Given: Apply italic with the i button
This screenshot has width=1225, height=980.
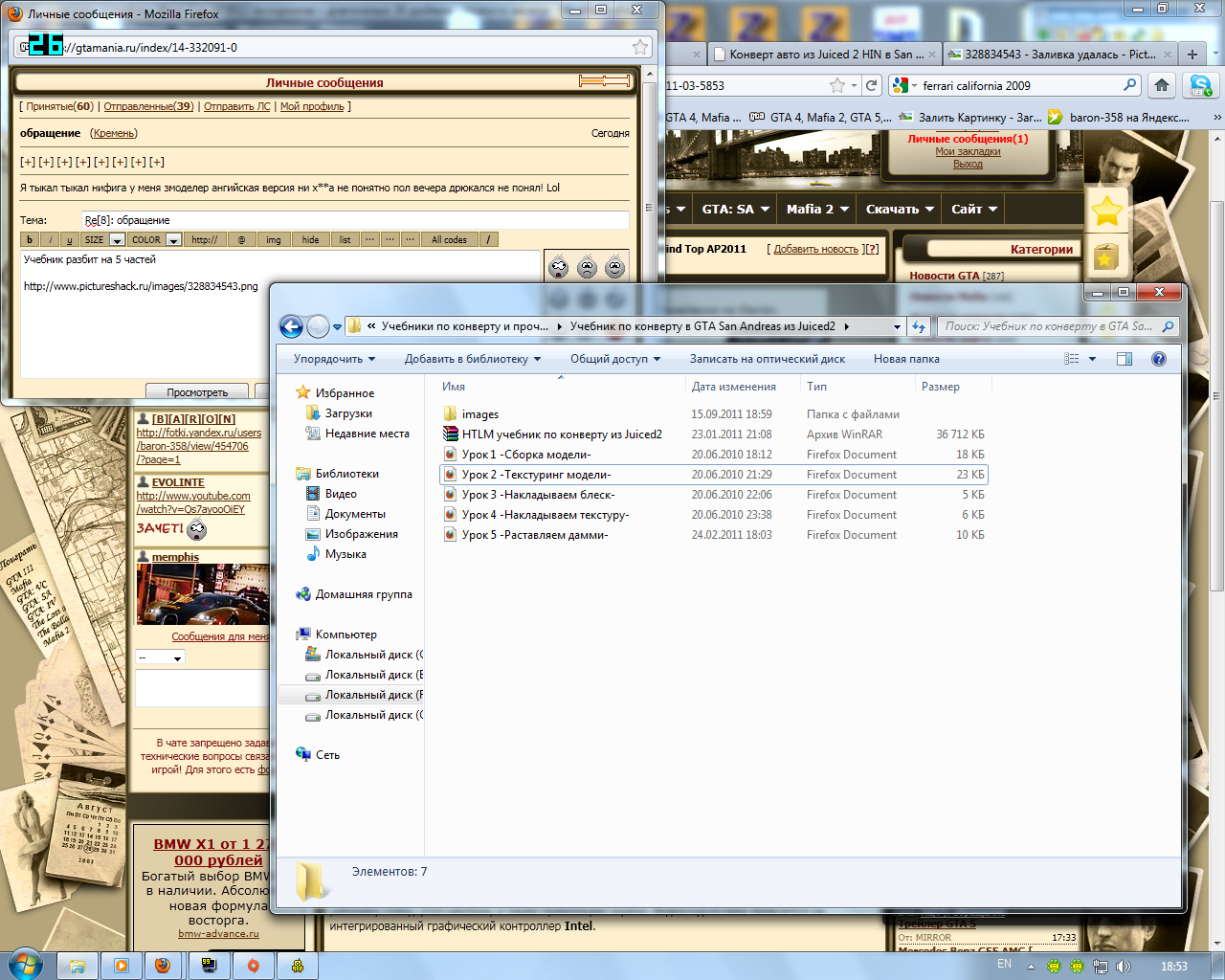Looking at the screenshot, I should (51, 239).
